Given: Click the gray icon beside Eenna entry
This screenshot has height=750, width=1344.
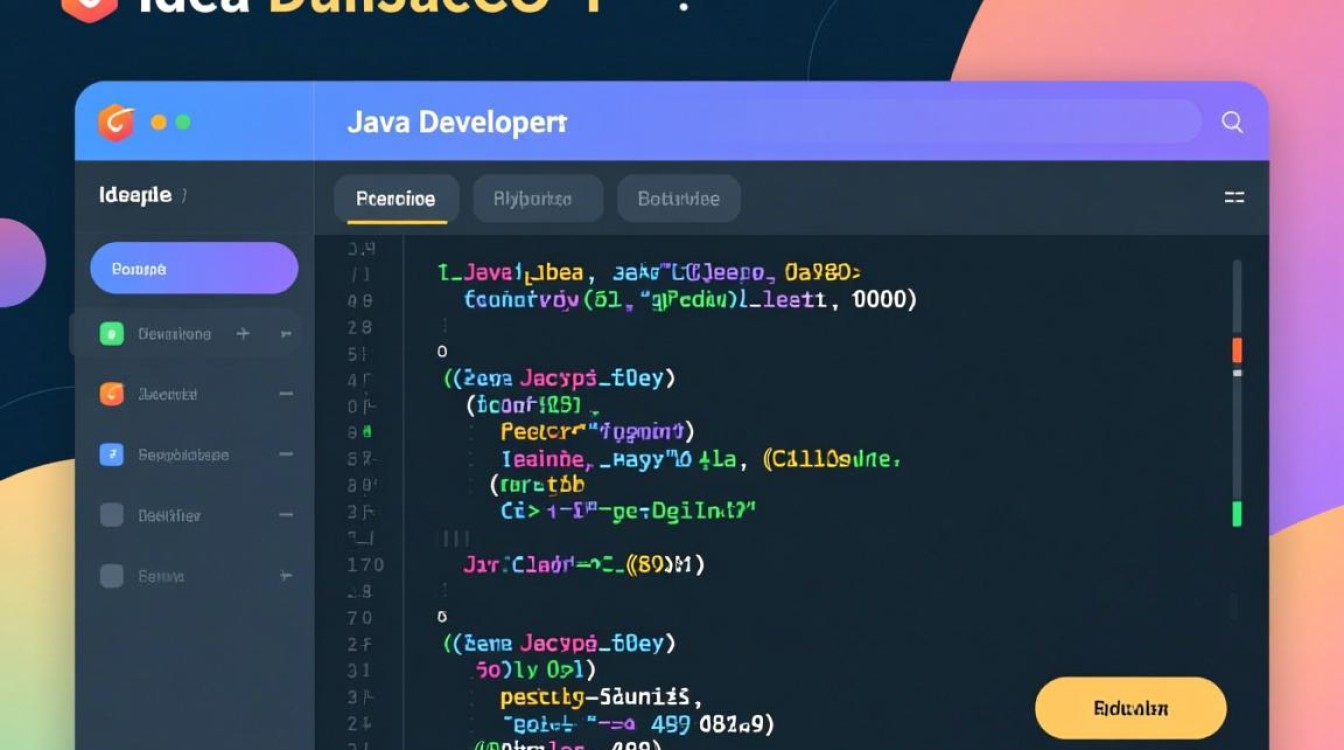Looking at the screenshot, I should point(110,576).
